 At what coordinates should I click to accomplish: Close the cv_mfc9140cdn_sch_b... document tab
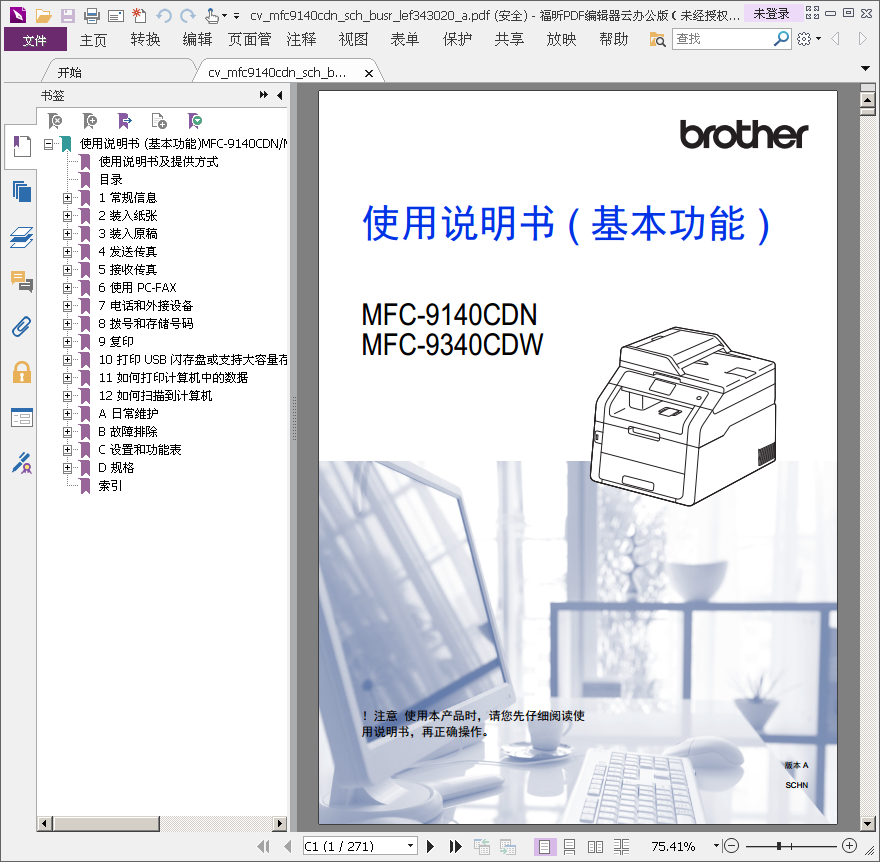pos(369,73)
